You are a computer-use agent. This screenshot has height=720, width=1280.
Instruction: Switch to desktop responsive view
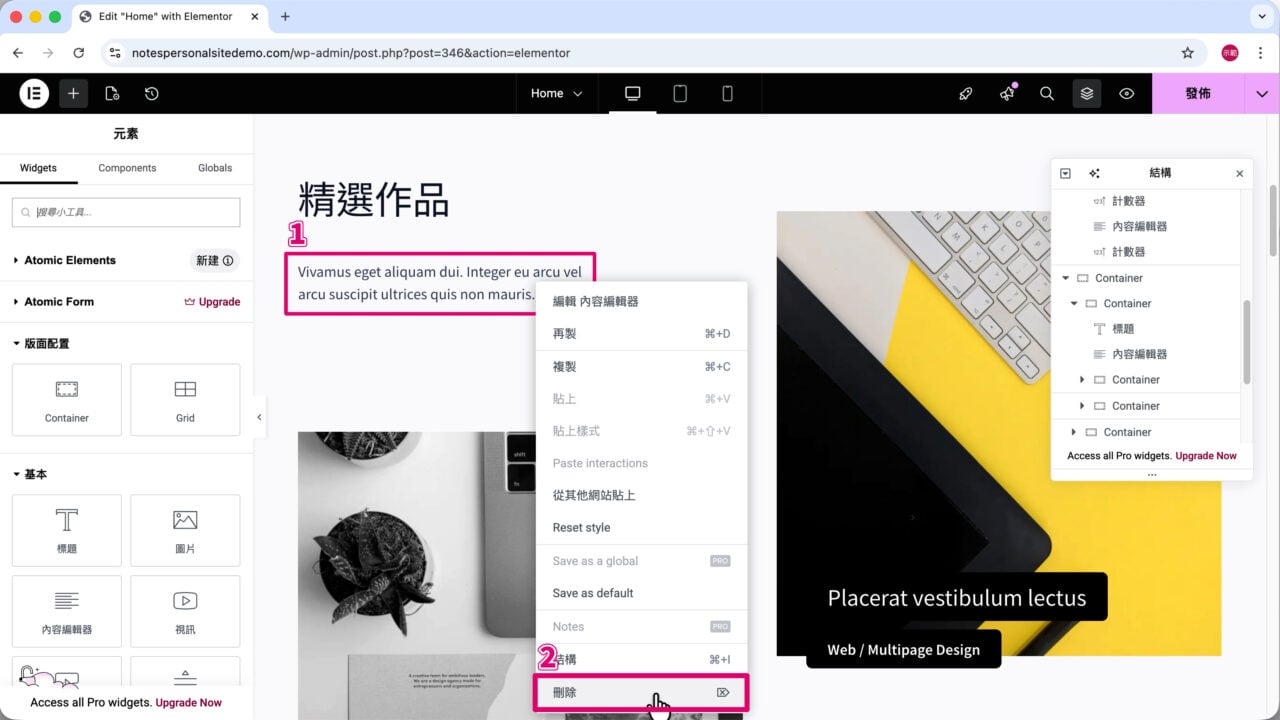click(632, 93)
